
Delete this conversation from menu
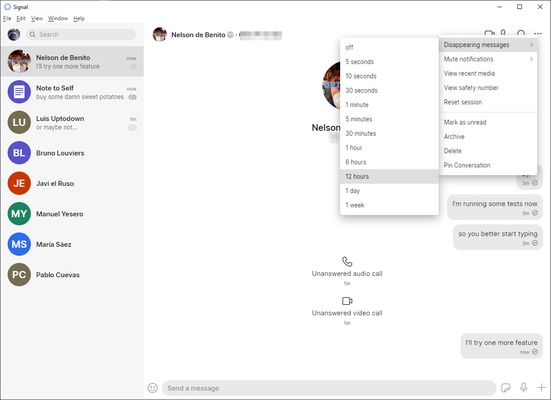point(488,151)
